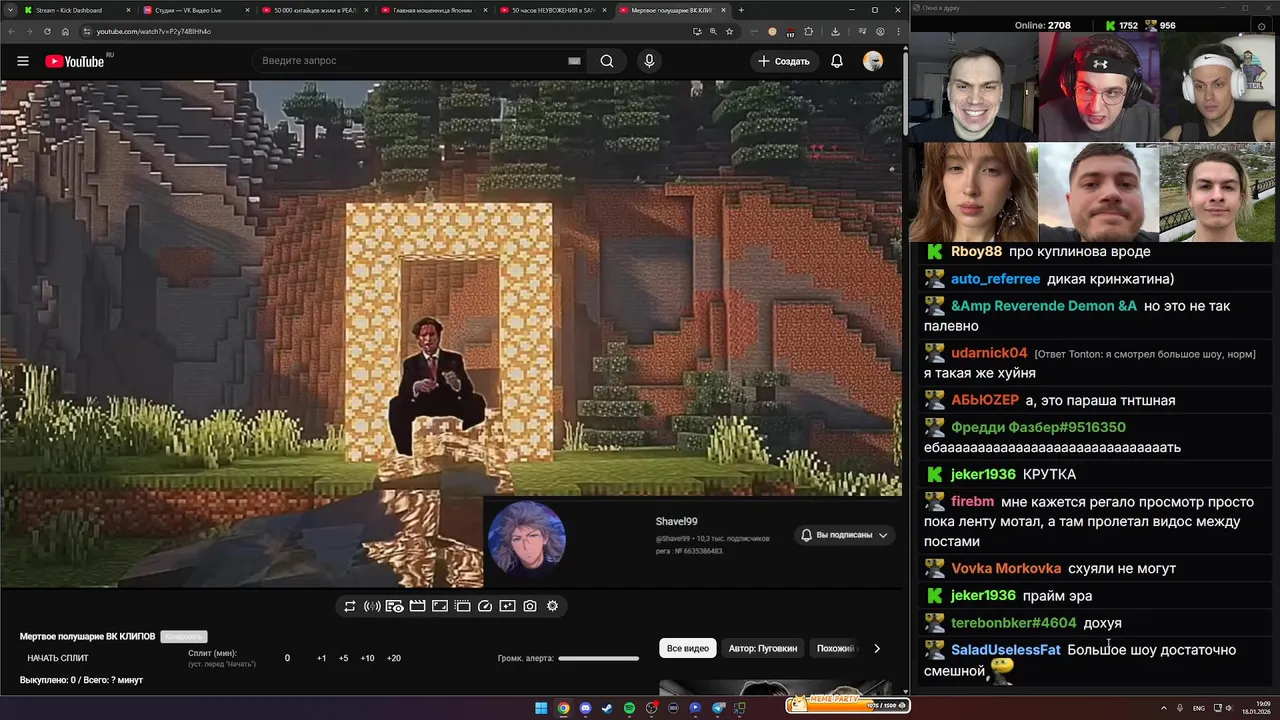Open the on-screen keyboard in search box
1280x720 pixels.
tap(574, 61)
